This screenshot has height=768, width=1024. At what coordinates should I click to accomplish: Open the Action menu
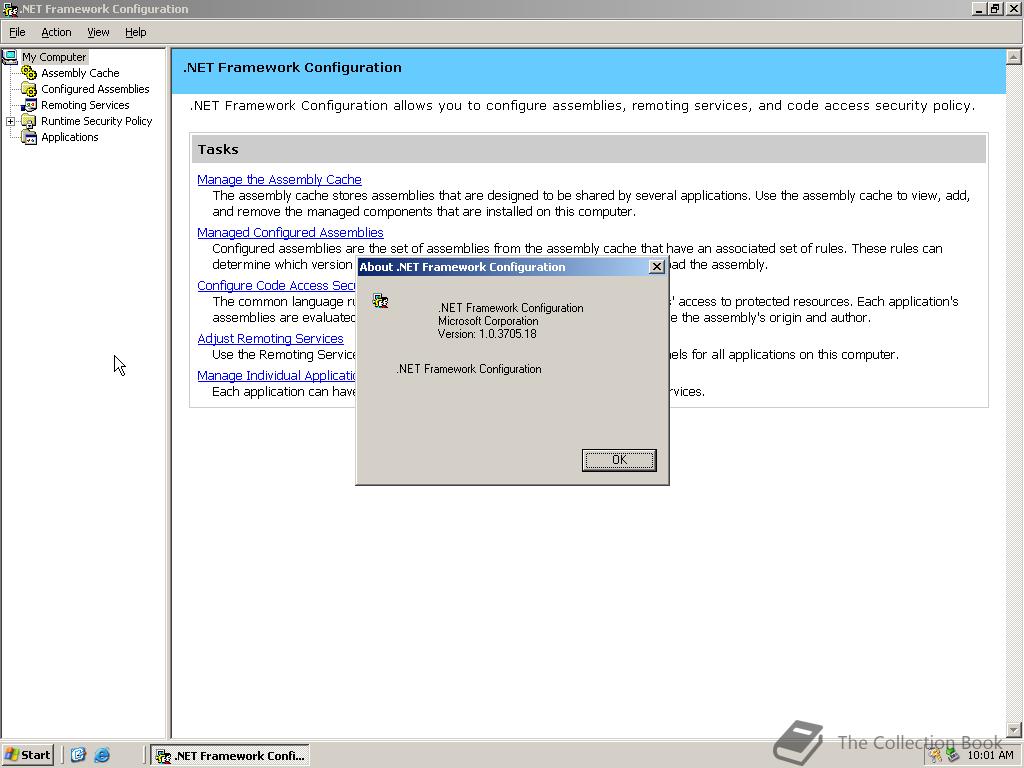tap(56, 32)
